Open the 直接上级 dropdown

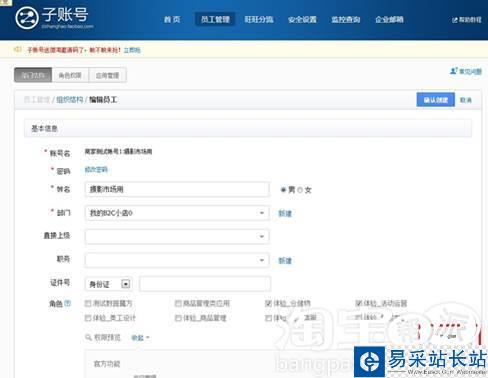click(x=177, y=236)
